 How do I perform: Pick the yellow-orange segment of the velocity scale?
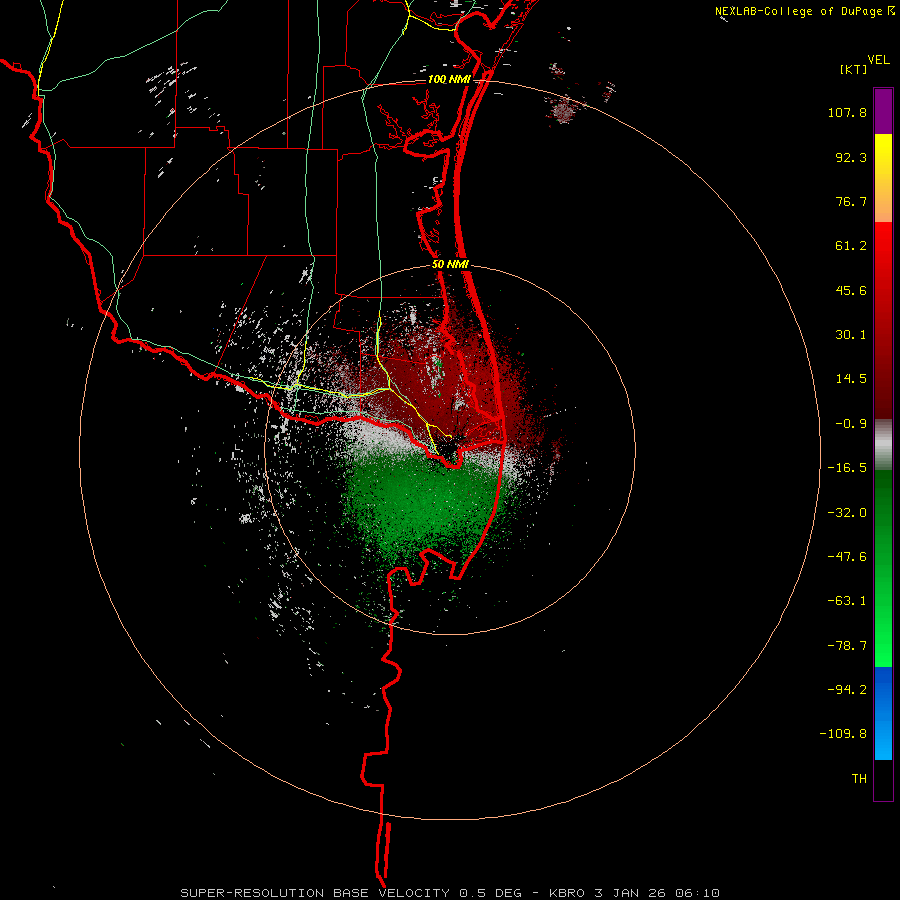(x=883, y=178)
